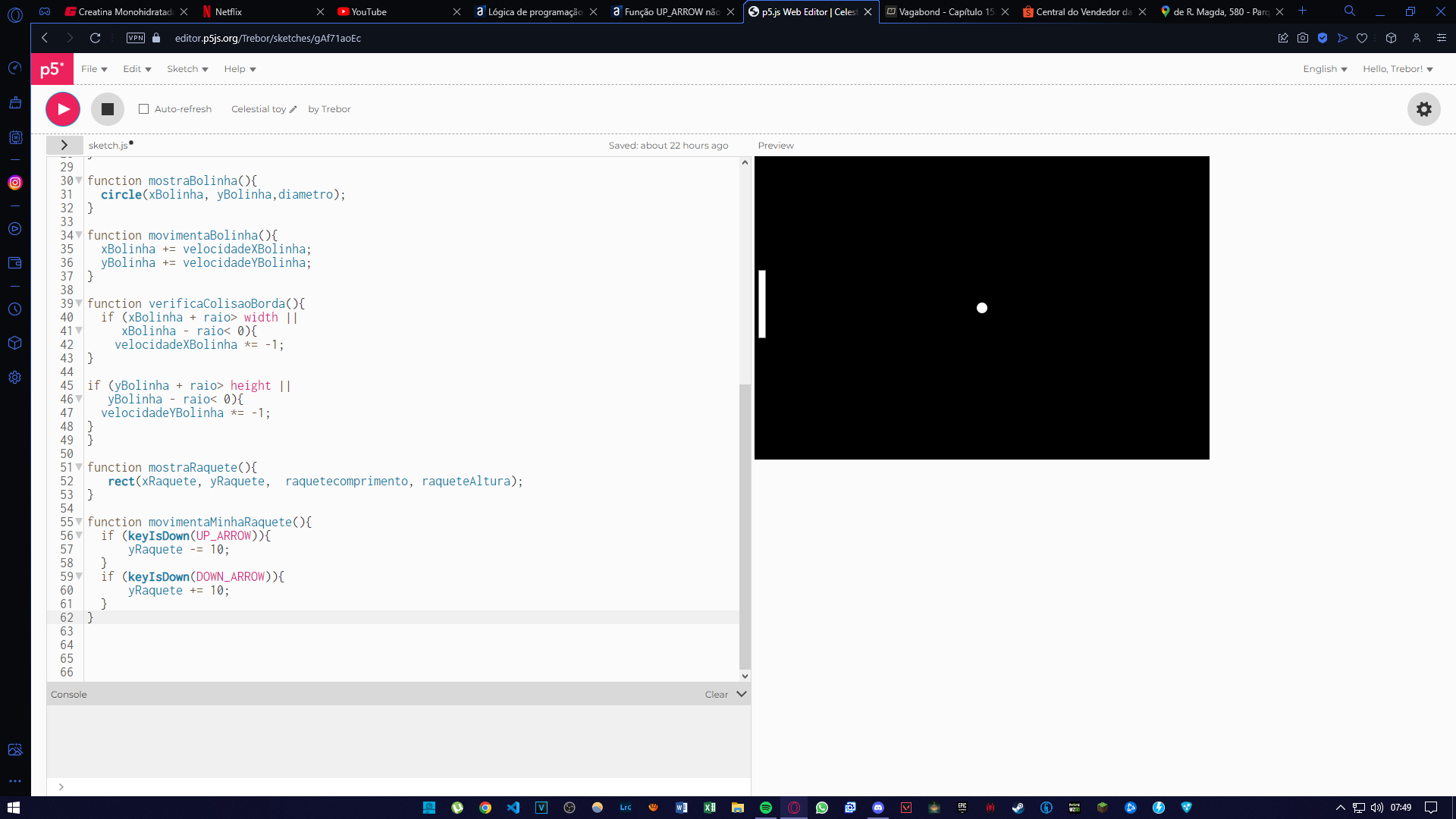This screenshot has width=1456, height=819.
Task: Toggle visibility of sketch file panel
Action: click(63, 145)
